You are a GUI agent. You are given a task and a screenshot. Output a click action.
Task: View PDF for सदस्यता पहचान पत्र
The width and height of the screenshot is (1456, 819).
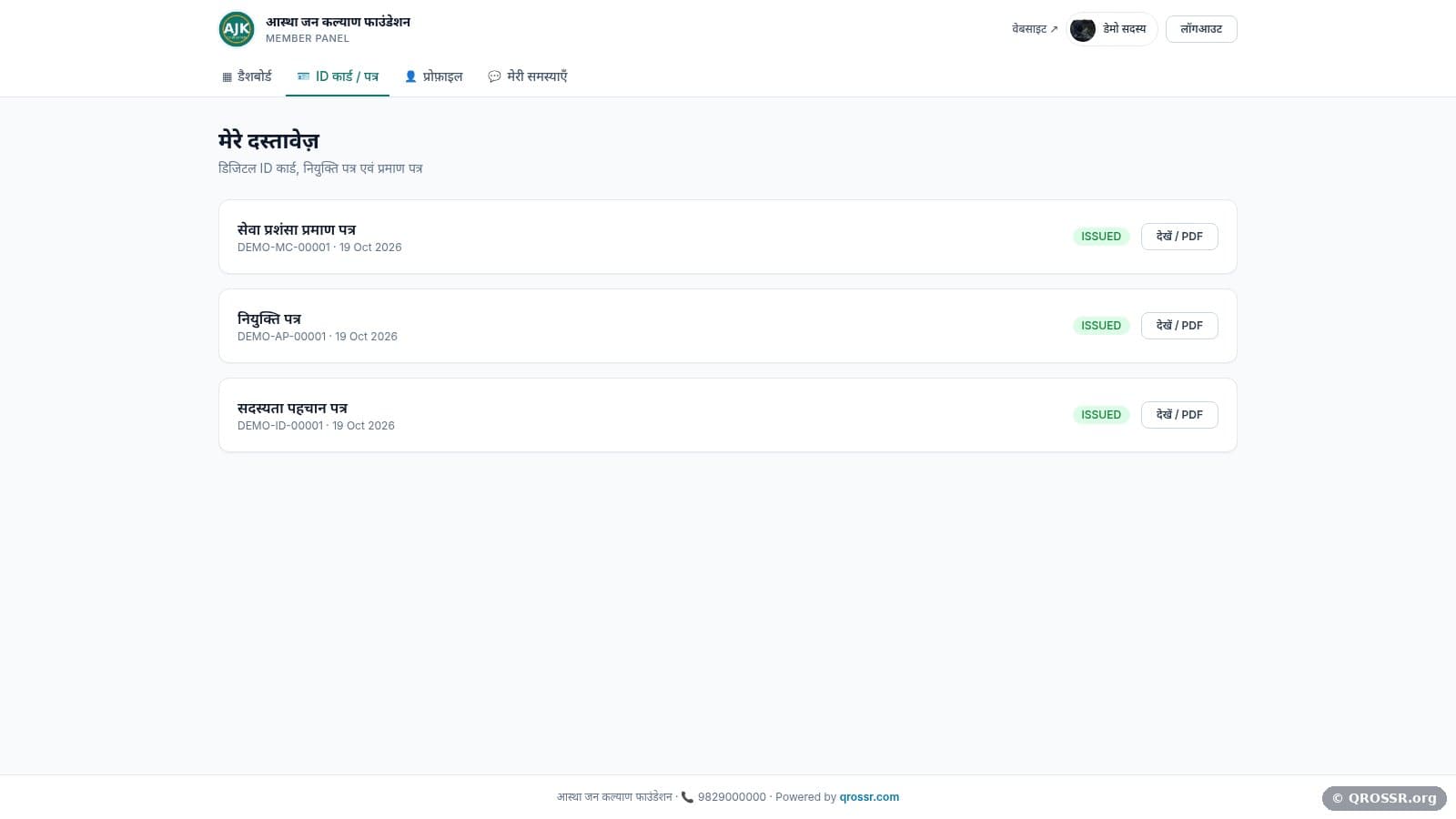[x=1179, y=415]
